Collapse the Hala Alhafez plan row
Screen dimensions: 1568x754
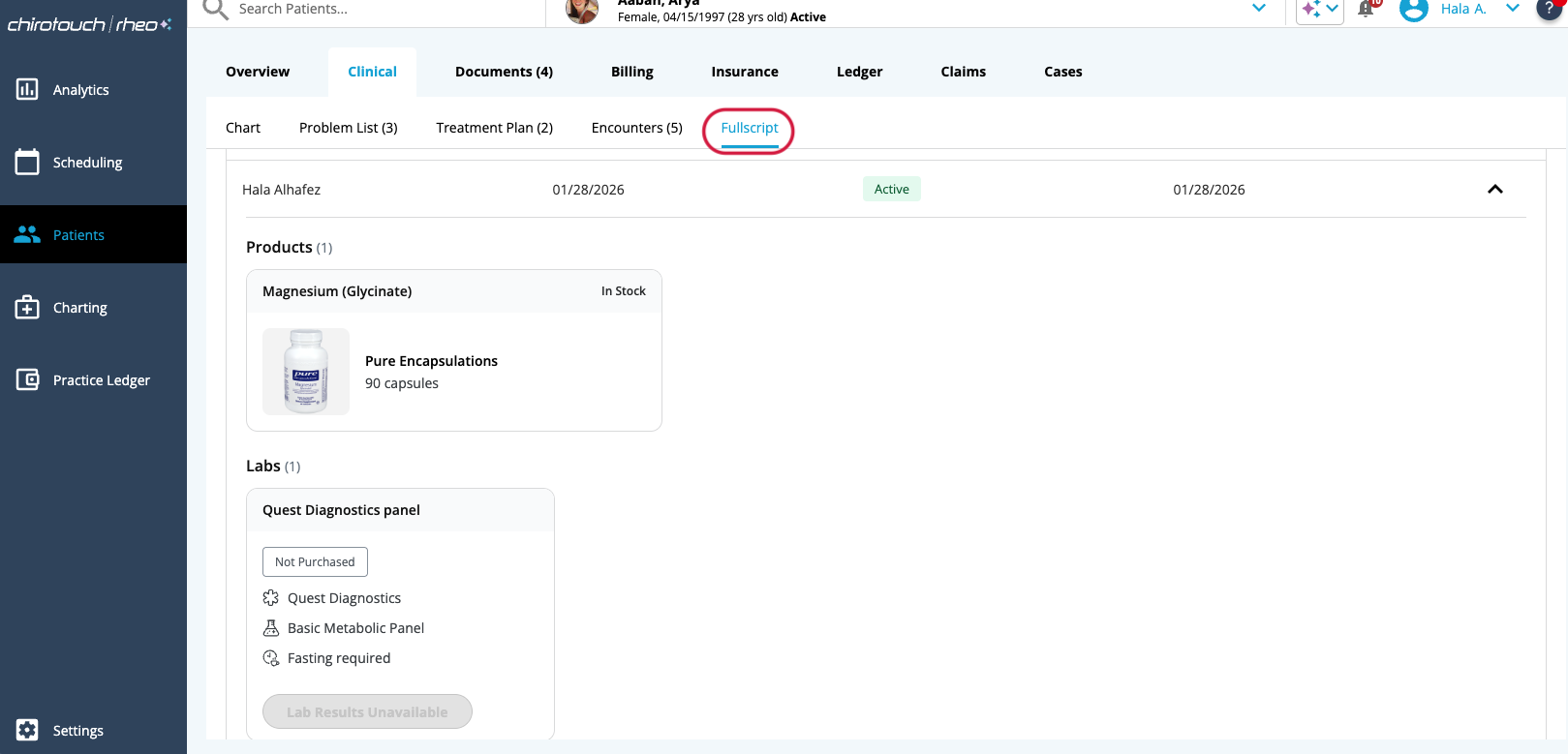[x=1494, y=190]
